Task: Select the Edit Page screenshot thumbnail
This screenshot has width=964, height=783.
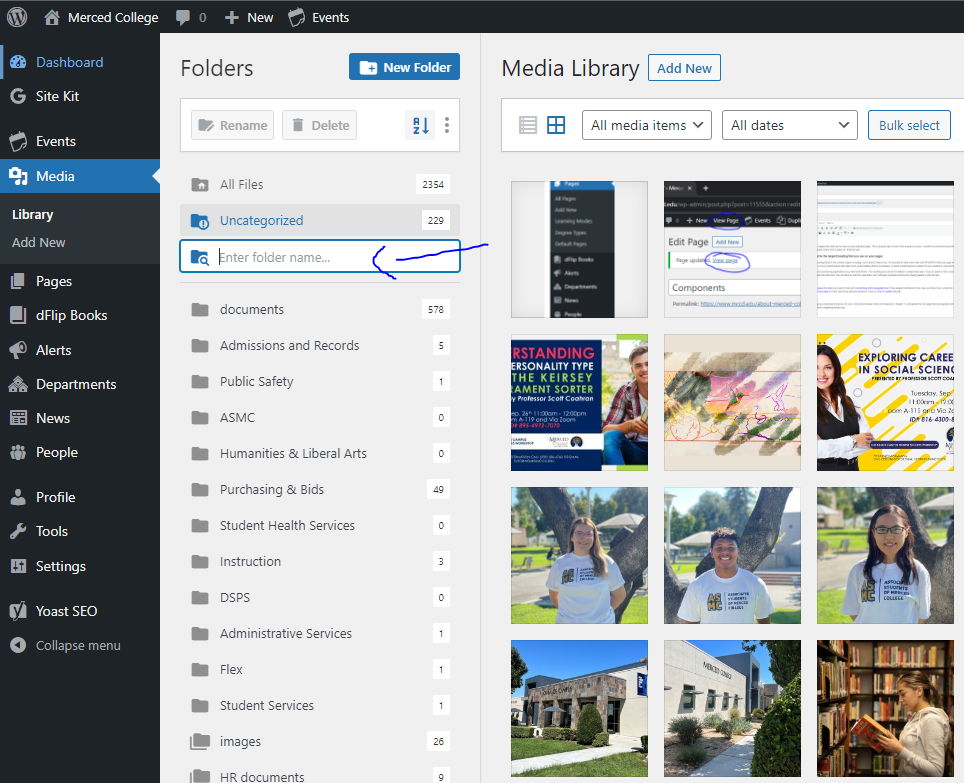Action: click(x=732, y=250)
